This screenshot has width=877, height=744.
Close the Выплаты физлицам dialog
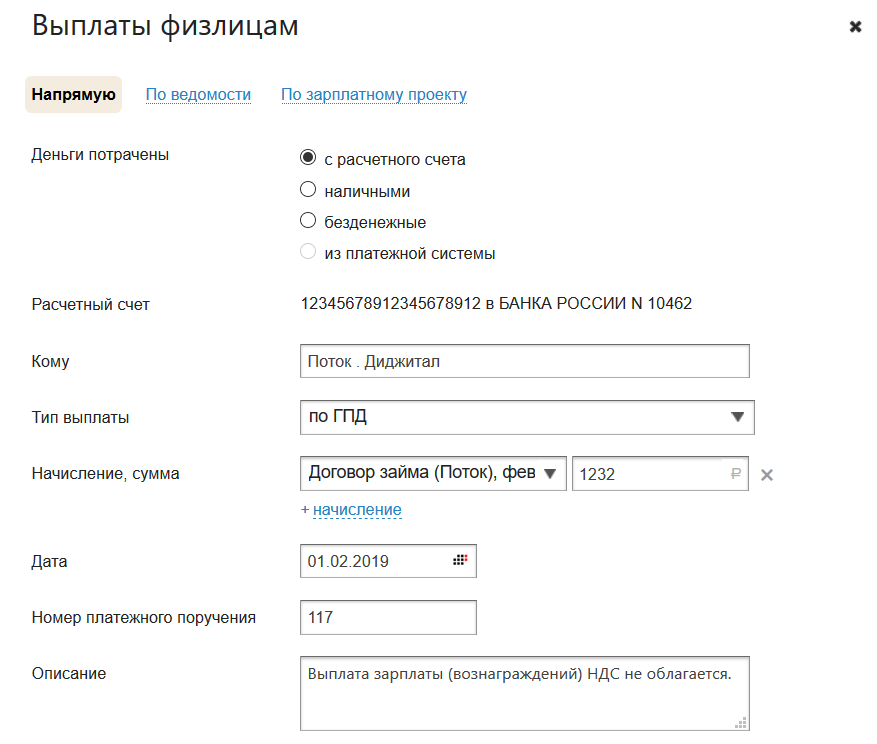click(855, 27)
